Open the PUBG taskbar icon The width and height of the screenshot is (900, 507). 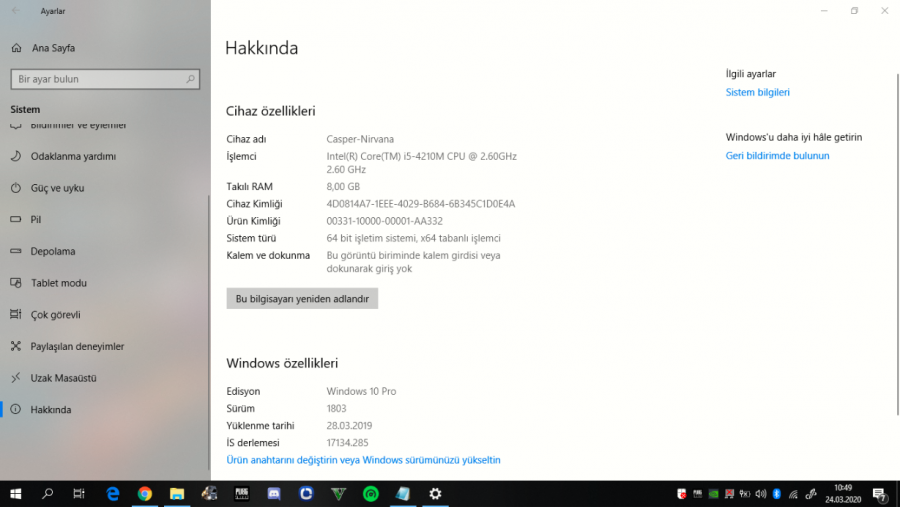point(242,494)
